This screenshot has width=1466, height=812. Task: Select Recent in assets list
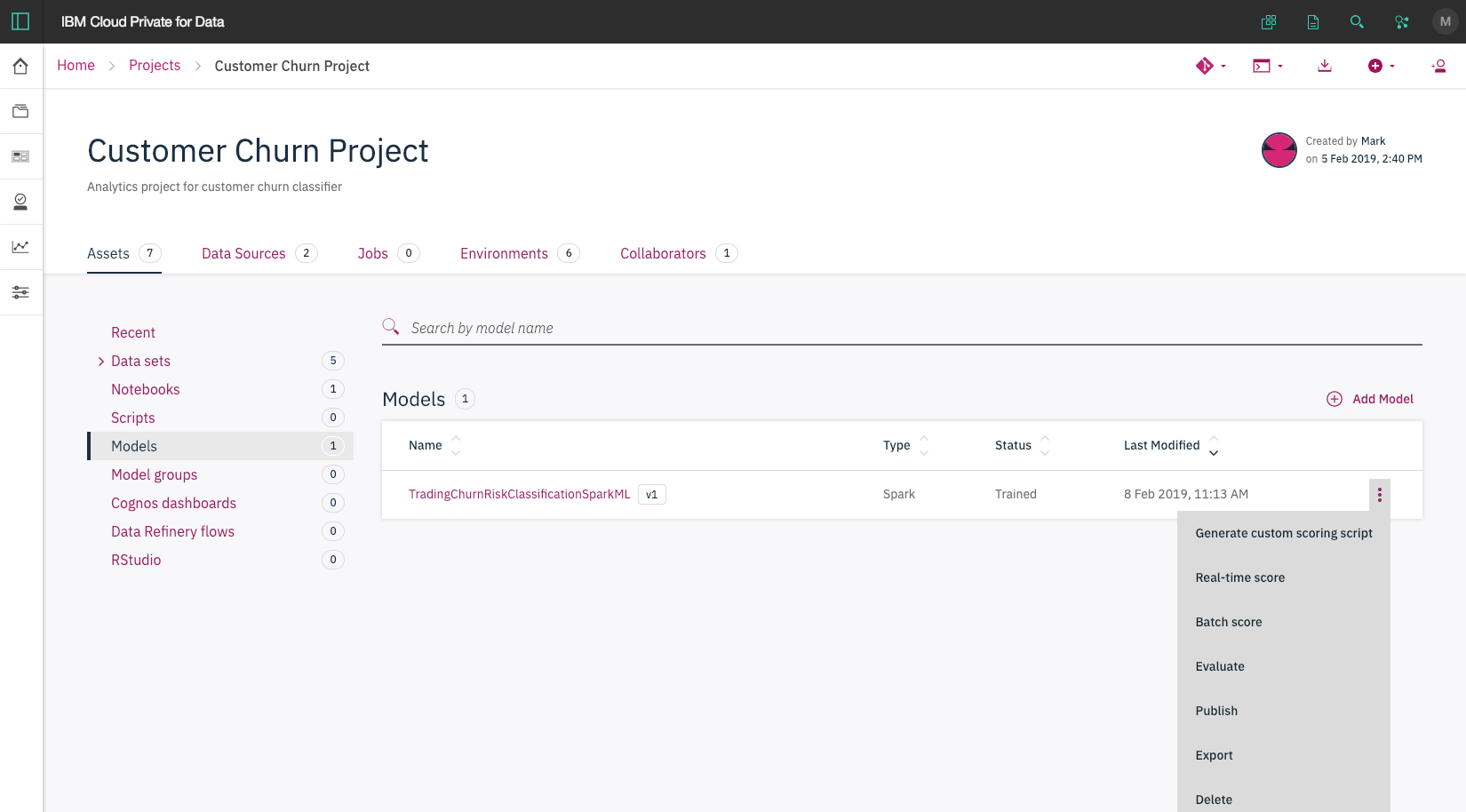133,332
